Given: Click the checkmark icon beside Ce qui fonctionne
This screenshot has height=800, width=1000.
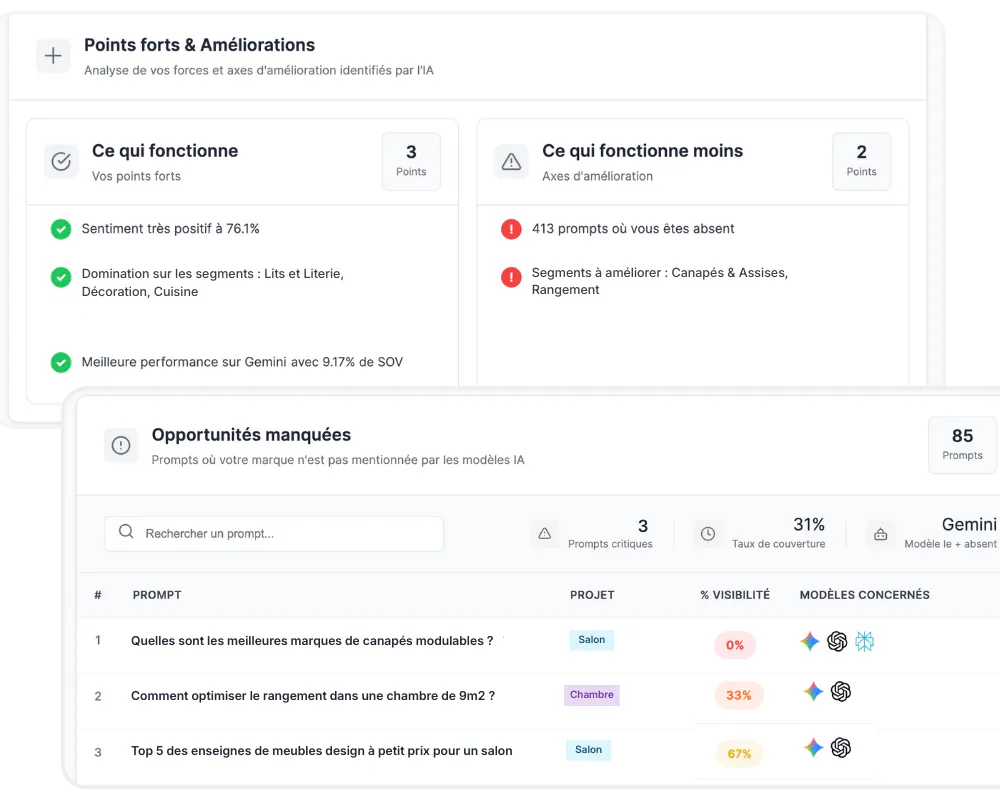Looking at the screenshot, I should [60, 161].
